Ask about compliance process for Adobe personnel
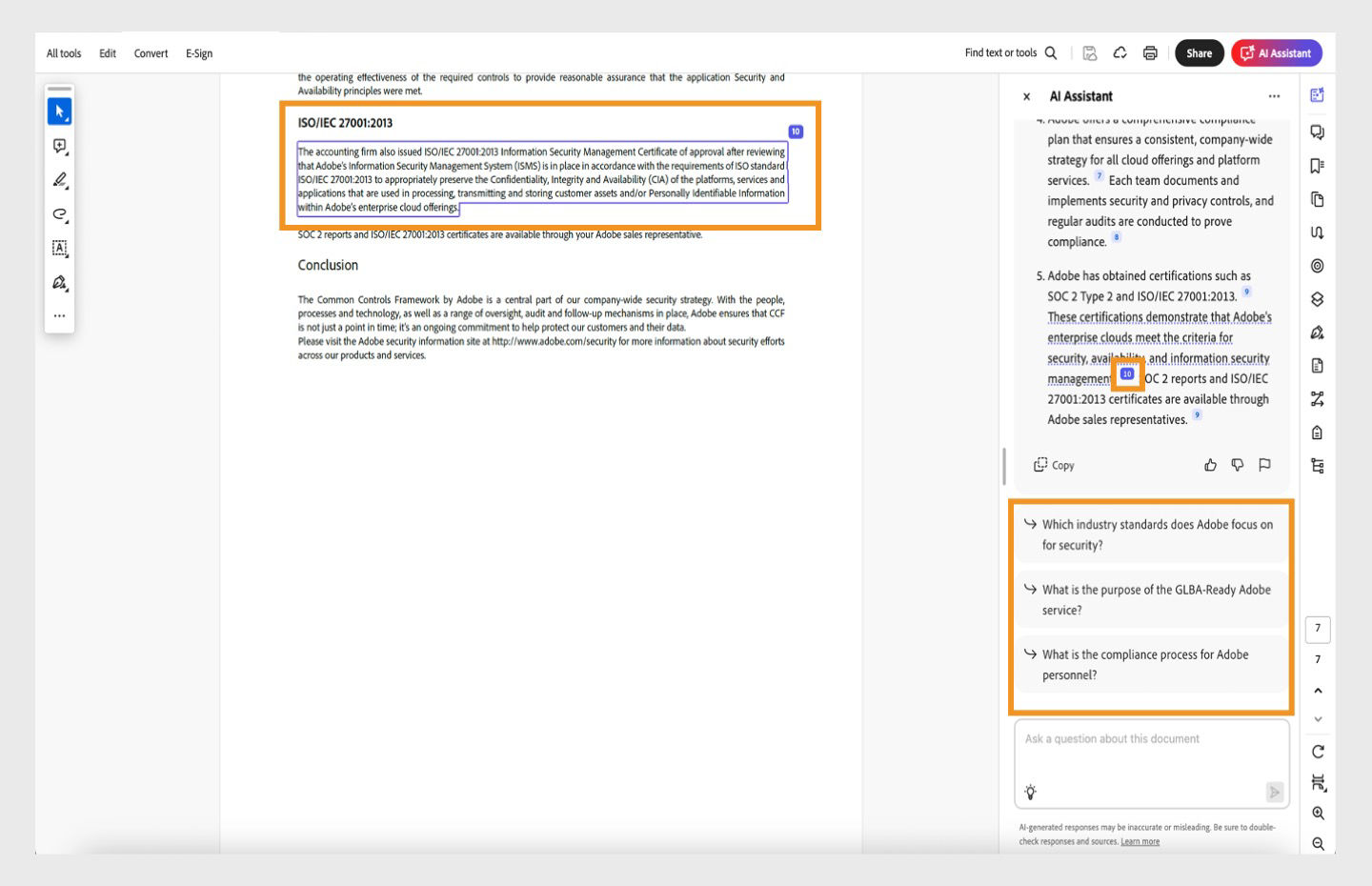The height and width of the screenshot is (886, 1372). (x=1150, y=665)
